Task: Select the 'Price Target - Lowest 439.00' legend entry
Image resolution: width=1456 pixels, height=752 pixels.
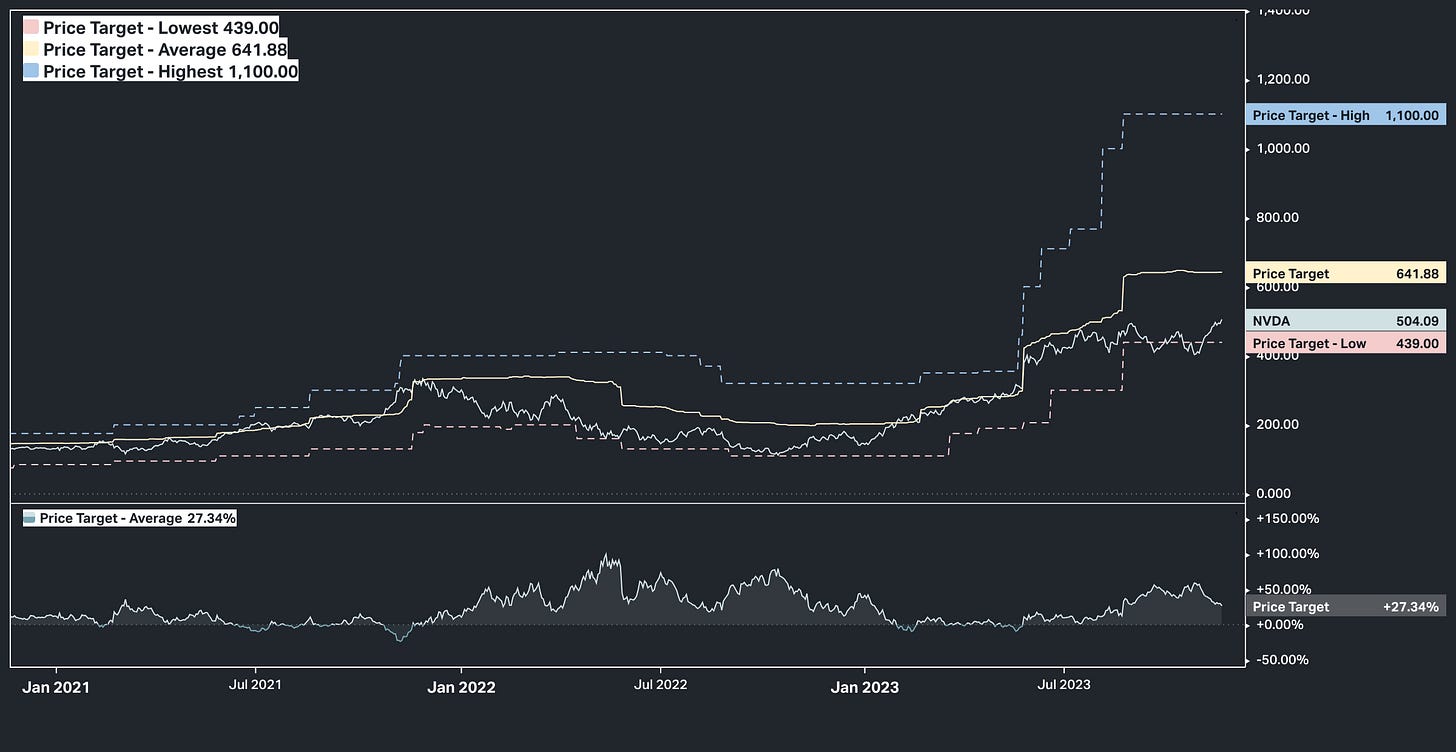Action: [x=152, y=28]
